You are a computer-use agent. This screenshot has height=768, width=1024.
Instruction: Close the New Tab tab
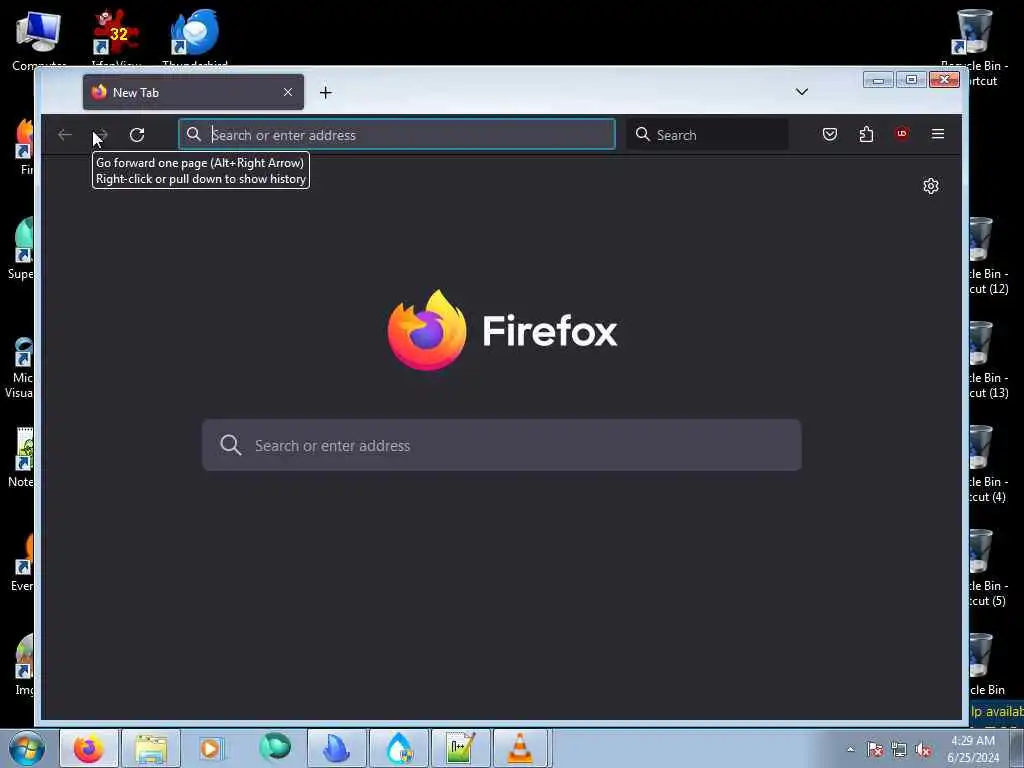(x=287, y=92)
